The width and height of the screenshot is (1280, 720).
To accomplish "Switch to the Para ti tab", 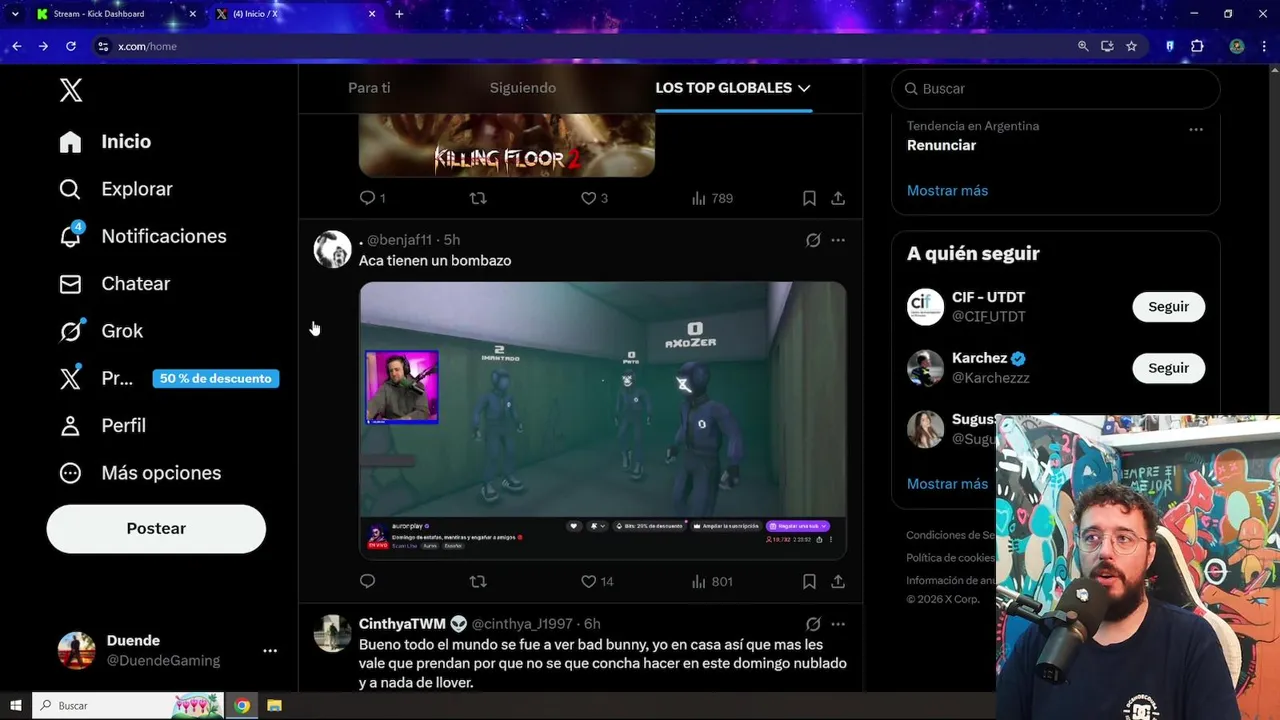I will [x=369, y=88].
